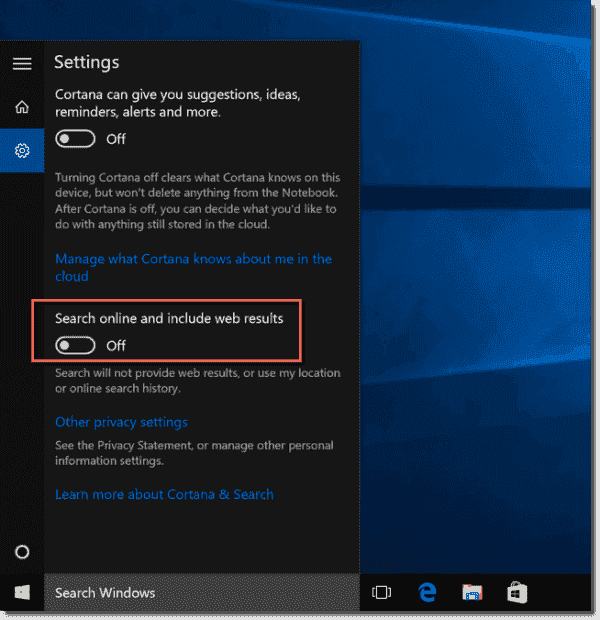Open Task View from the taskbar
600x620 pixels.
pyautogui.click(x=382, y=592)
